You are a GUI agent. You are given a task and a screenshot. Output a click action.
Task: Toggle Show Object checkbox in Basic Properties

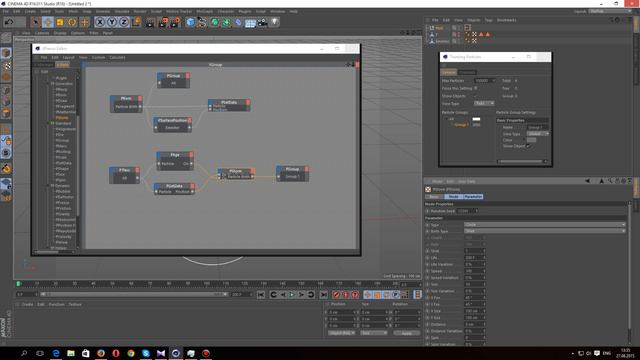(529, 146)
